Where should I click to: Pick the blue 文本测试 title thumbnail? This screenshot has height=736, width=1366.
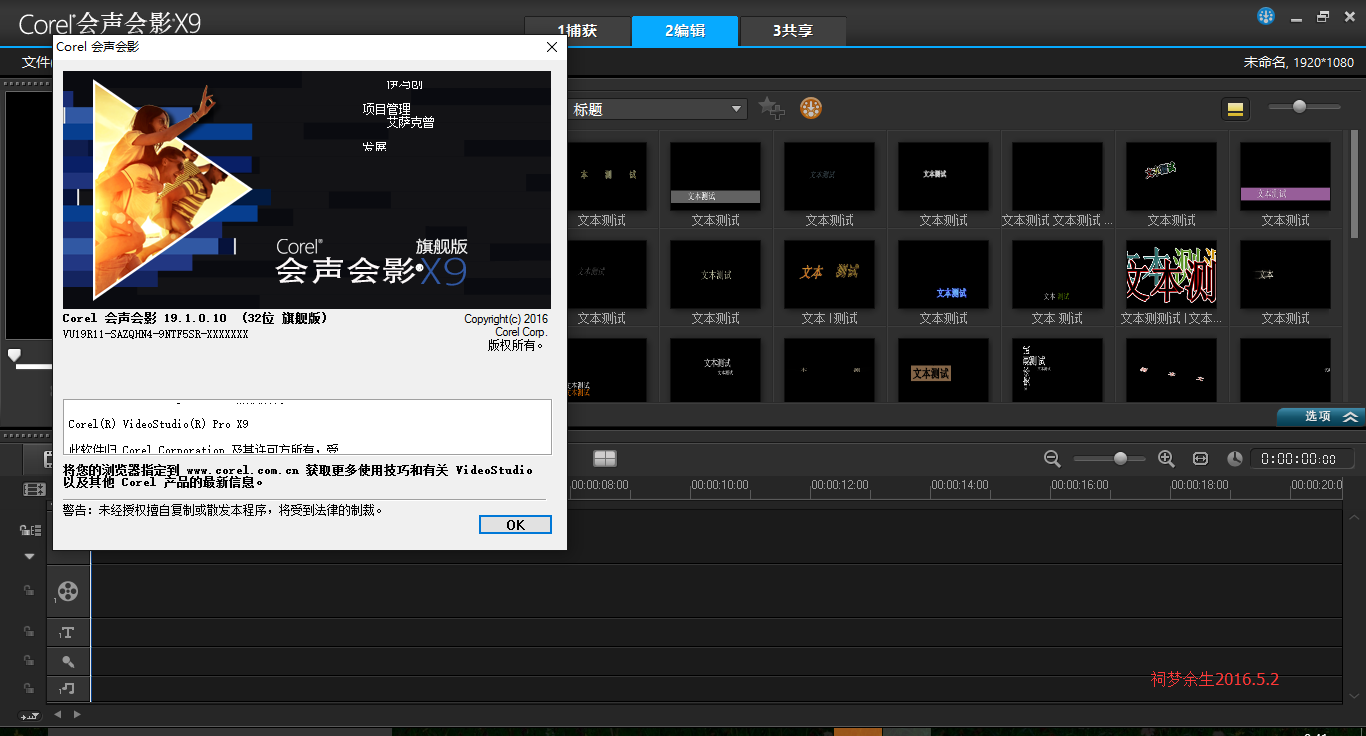pos(943,273)
